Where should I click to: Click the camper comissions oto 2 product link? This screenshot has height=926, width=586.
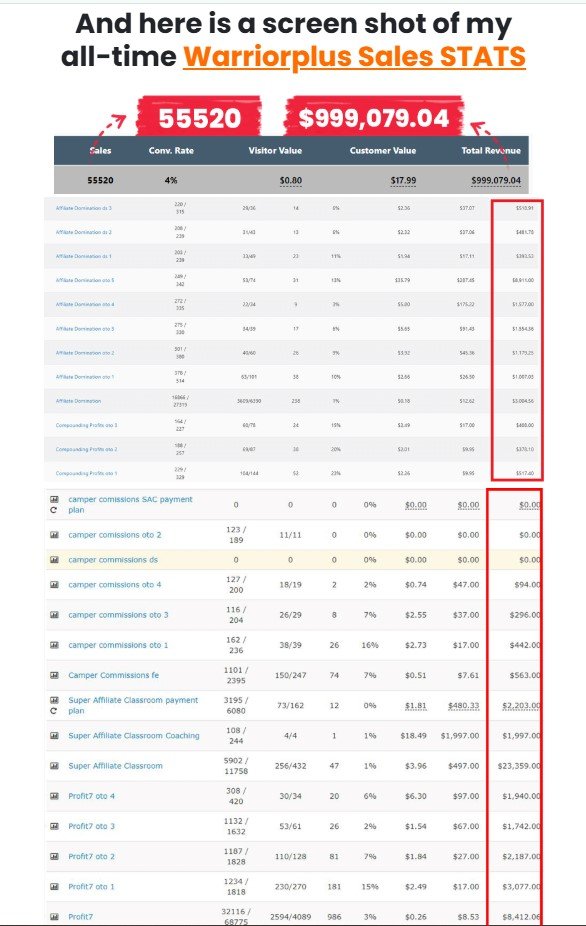click(115, 535)
